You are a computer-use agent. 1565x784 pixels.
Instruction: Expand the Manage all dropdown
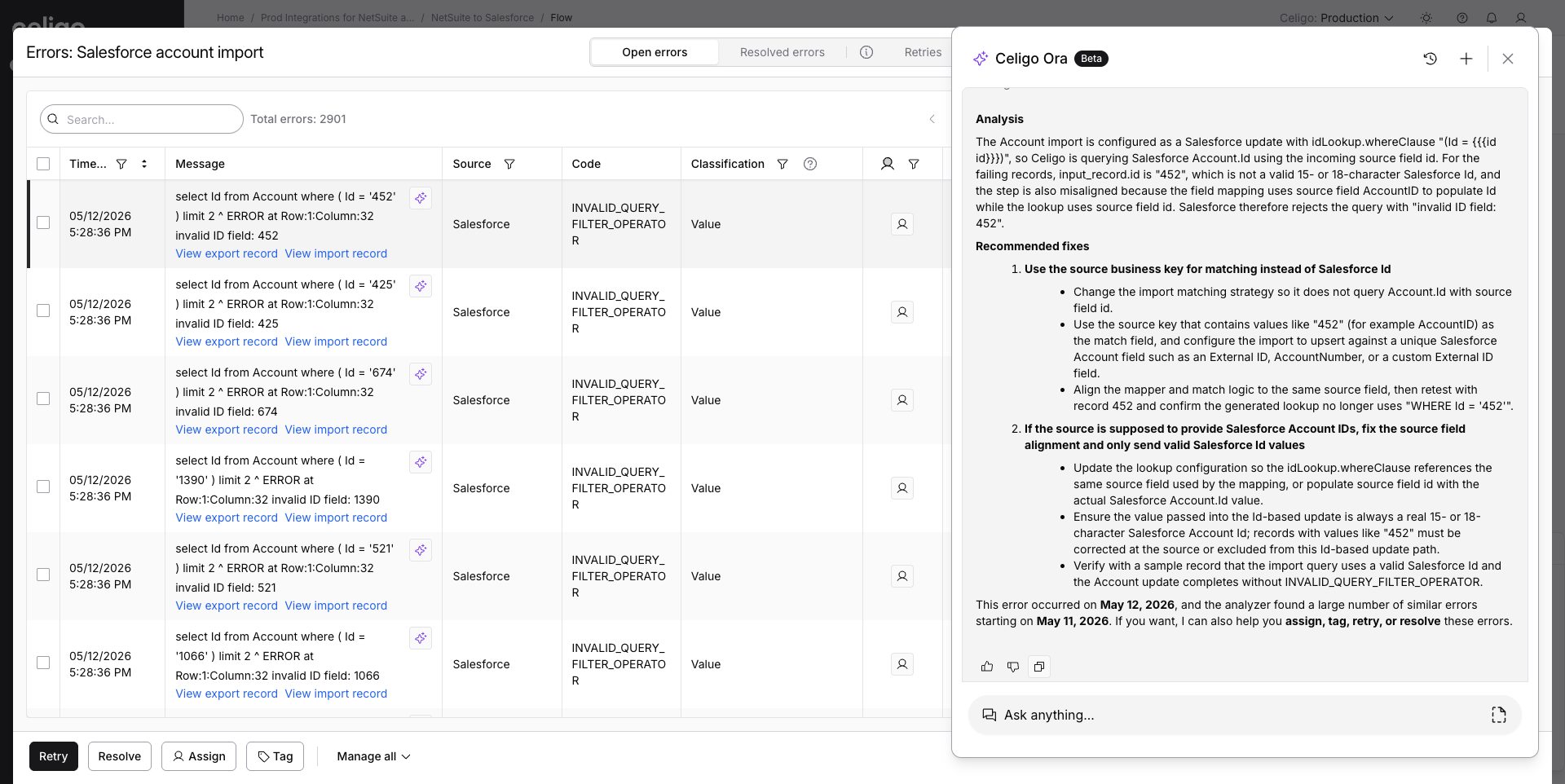tap(373, 756)
